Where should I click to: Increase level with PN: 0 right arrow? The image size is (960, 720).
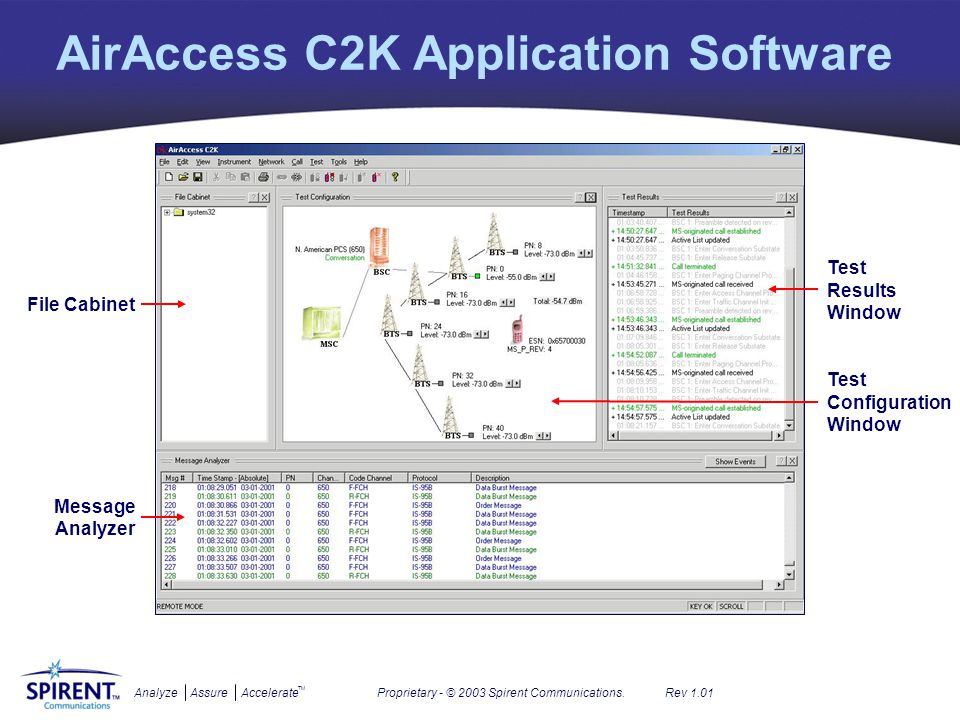tap(551, 277)
